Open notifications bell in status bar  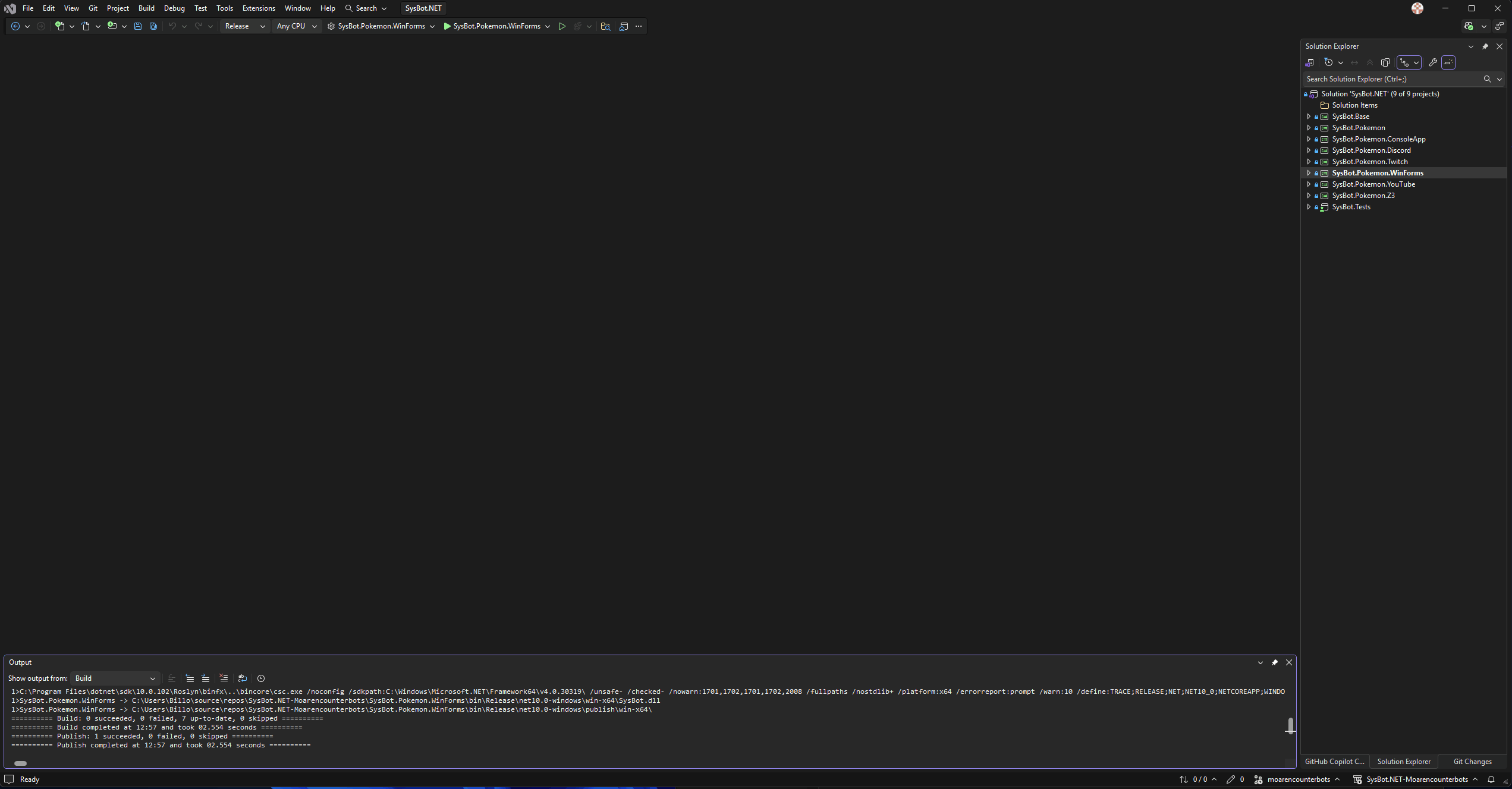point(1491,779)
